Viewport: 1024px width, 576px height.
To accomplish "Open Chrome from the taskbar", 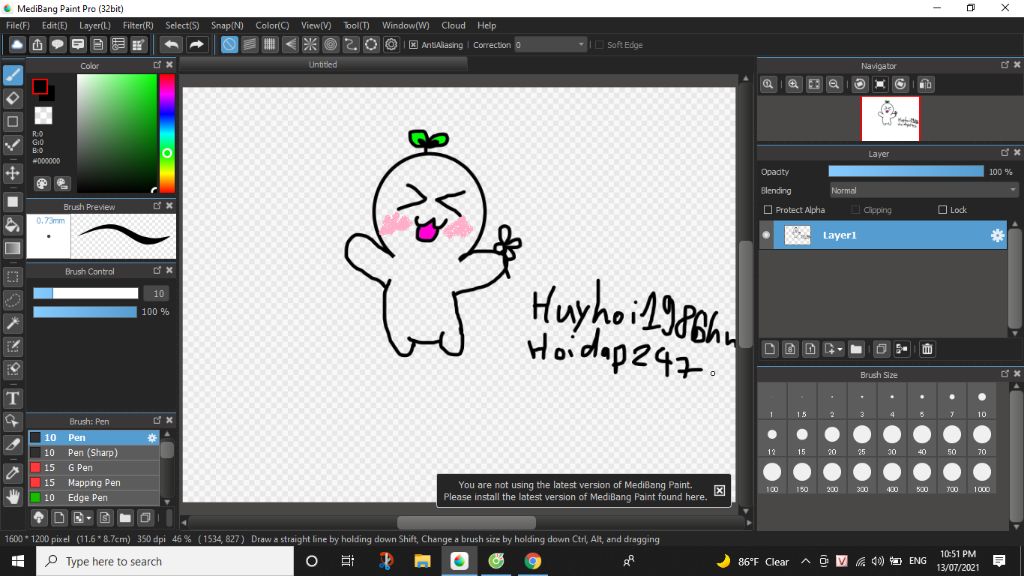I will (532, 561).
